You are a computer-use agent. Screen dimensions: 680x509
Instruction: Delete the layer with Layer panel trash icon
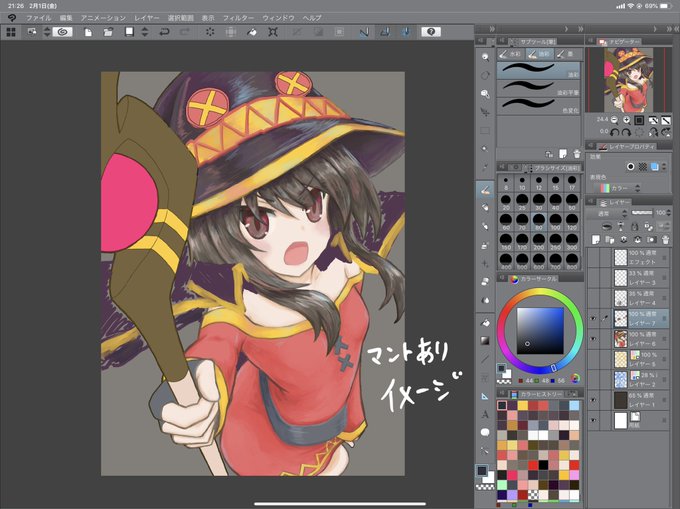665,239
